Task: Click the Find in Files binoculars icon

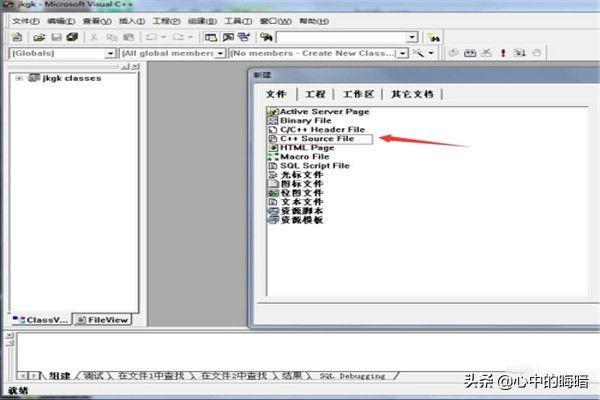Action: (x=266, y=37)
